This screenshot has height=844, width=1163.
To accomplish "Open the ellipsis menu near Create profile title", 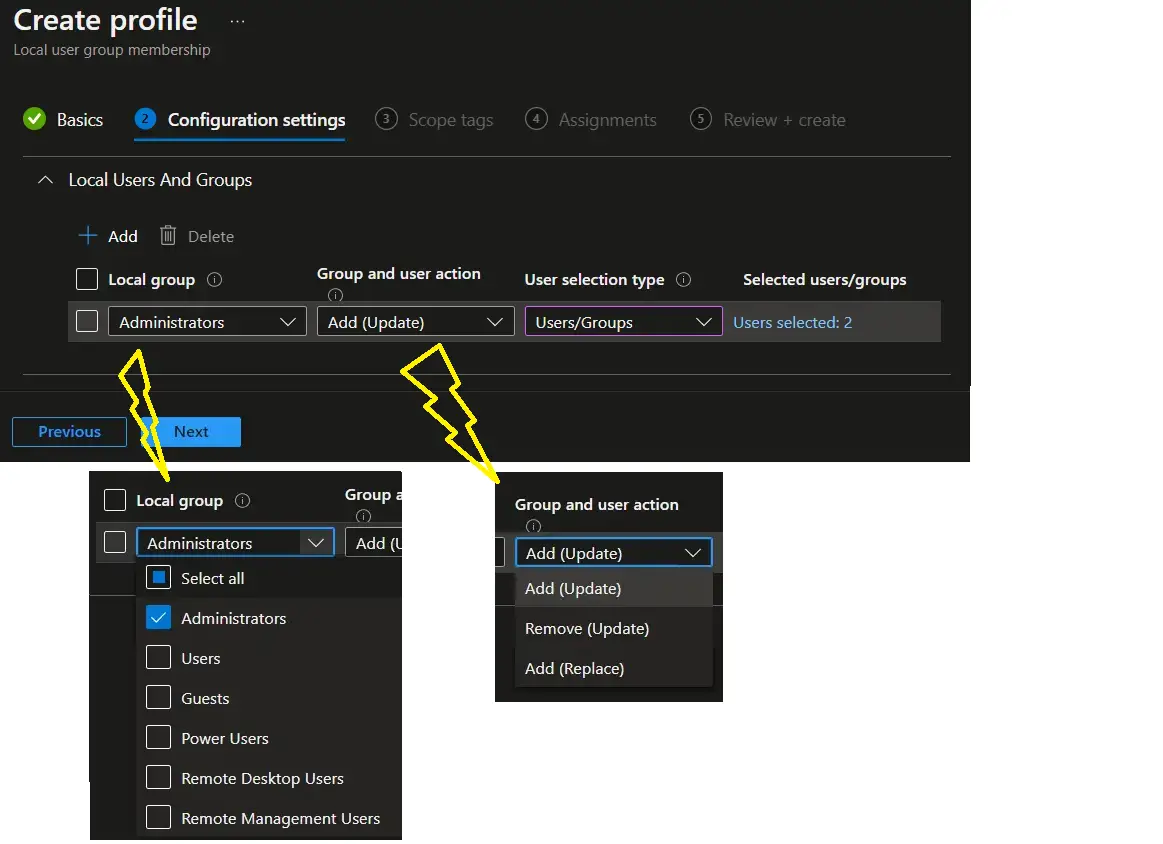I will coord(236,19).
